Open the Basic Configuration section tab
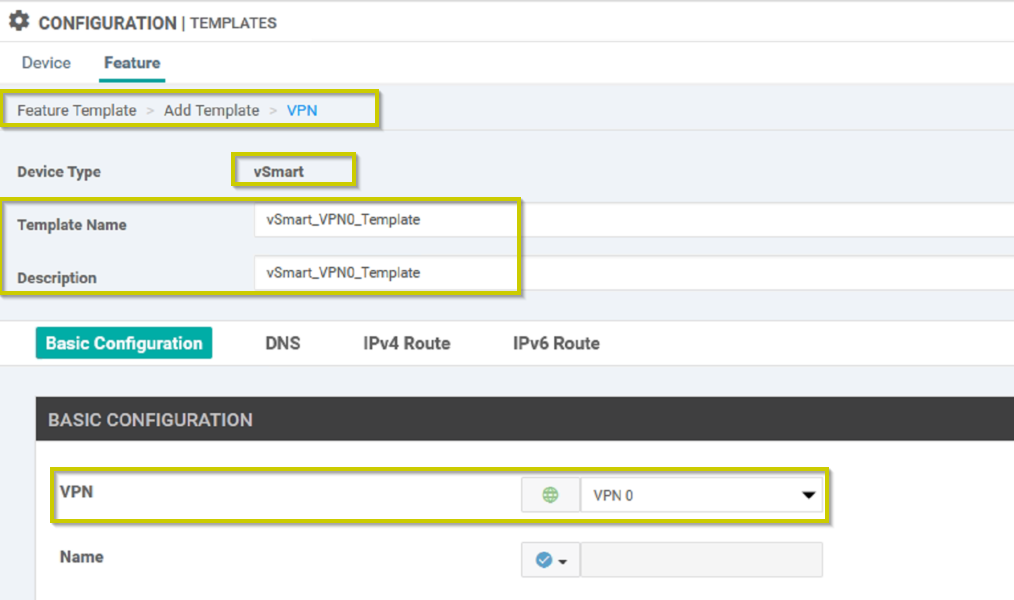 [x=124, y=343]
